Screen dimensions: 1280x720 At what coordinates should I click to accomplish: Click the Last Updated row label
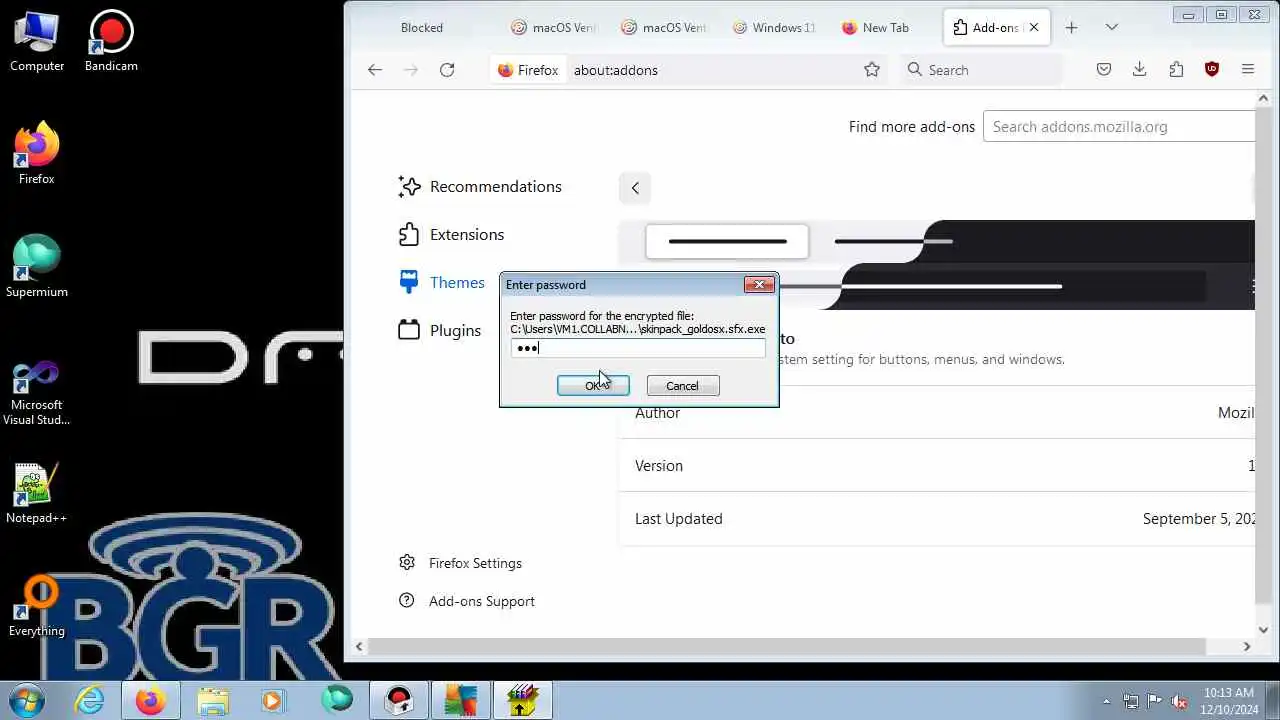[x=679, y=519]
